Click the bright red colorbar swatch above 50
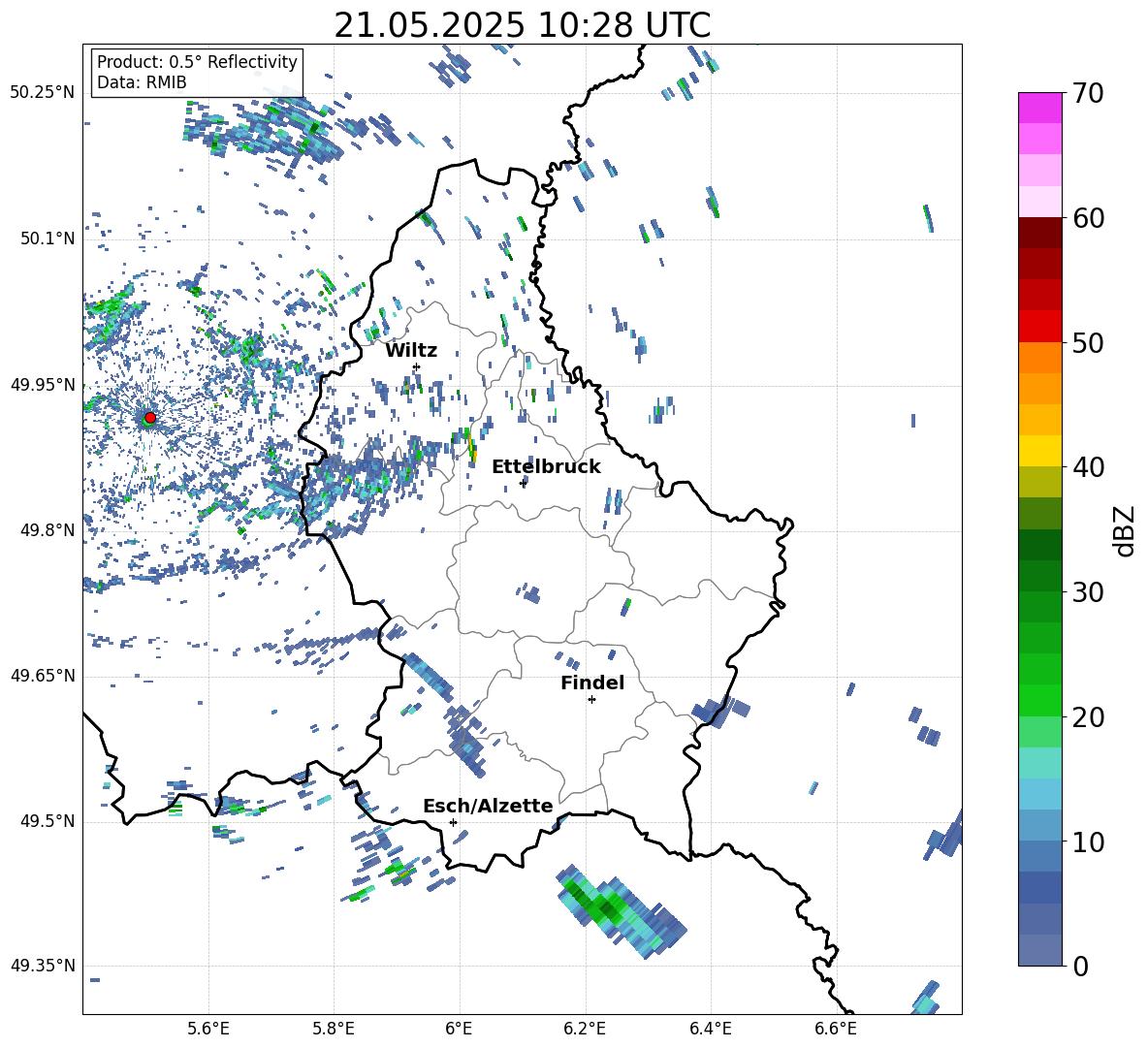 tap(1039, 327)
